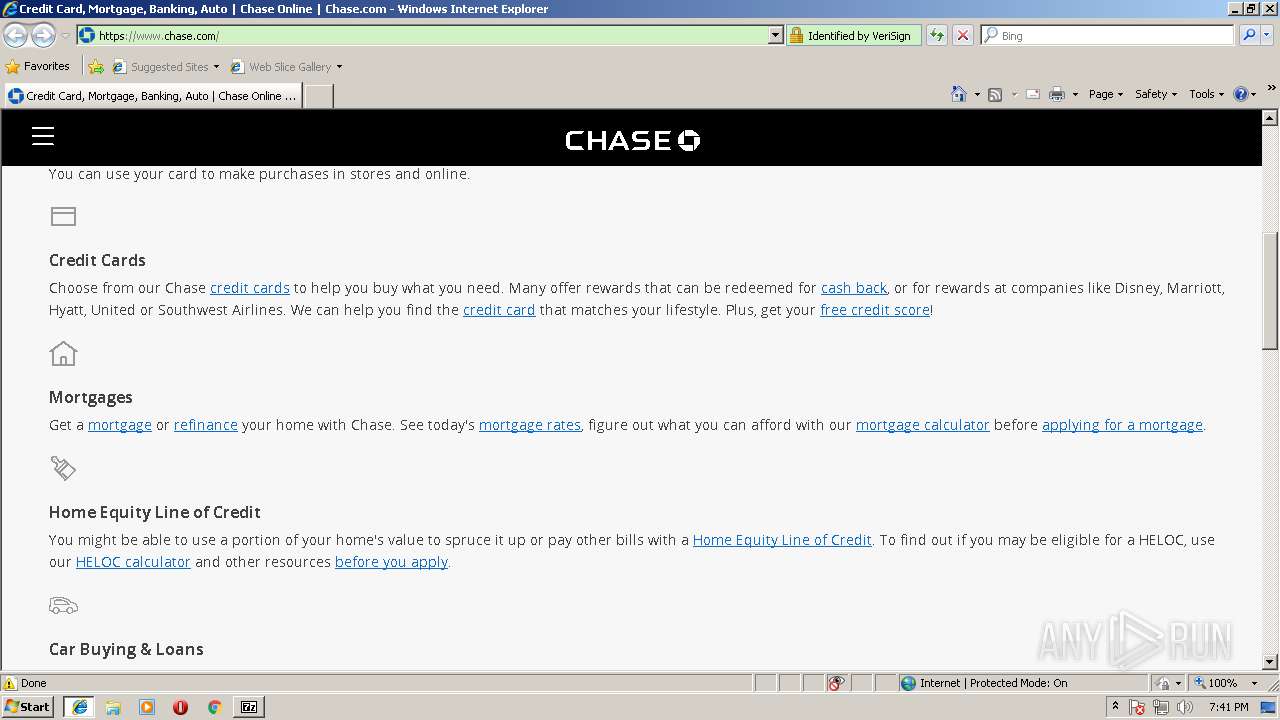The image size is (1280, 720).
Task: Open the 'free credit score' link
Action: point(875,310)
